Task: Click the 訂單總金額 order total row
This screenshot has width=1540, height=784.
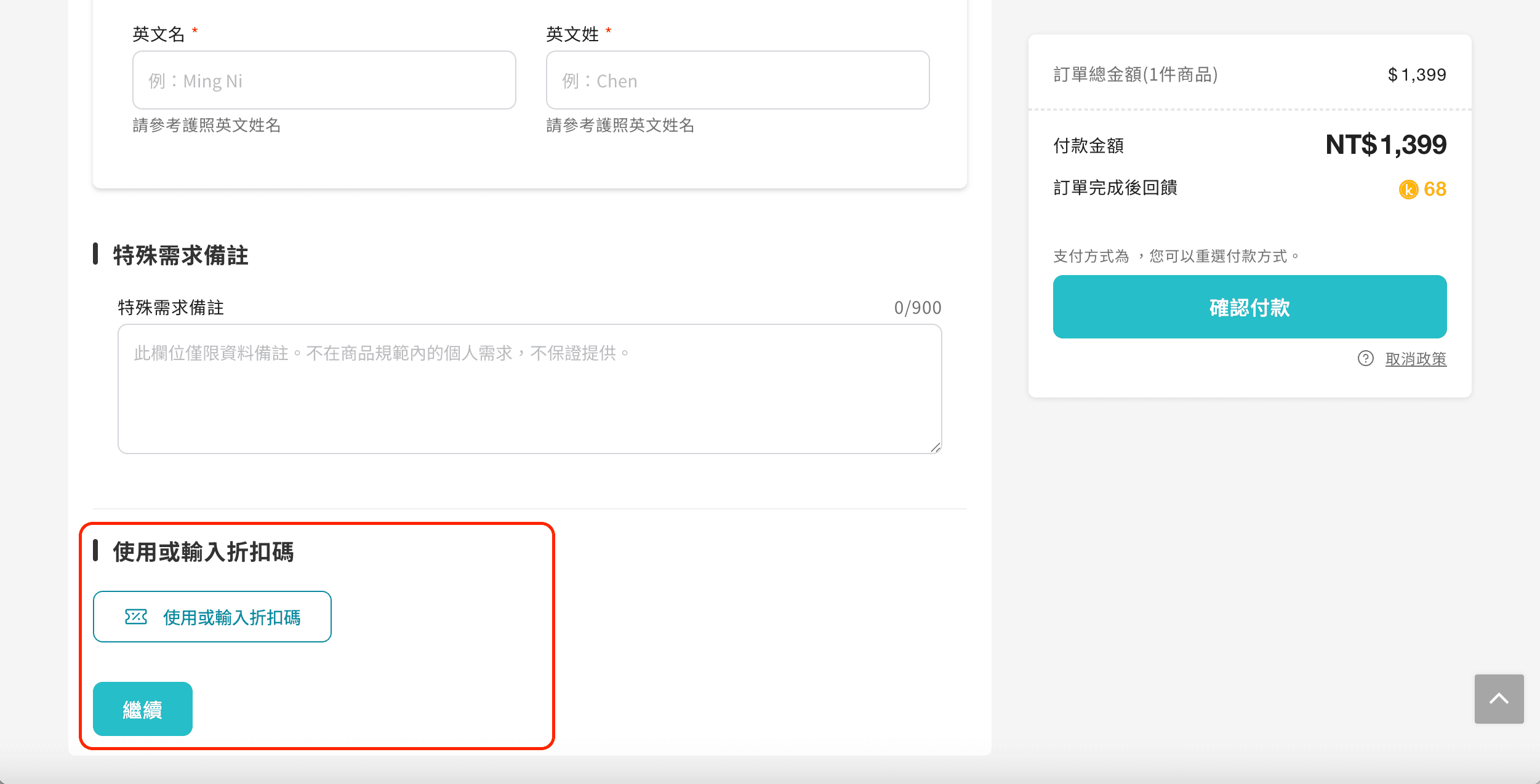Action: coord(1134,74)
